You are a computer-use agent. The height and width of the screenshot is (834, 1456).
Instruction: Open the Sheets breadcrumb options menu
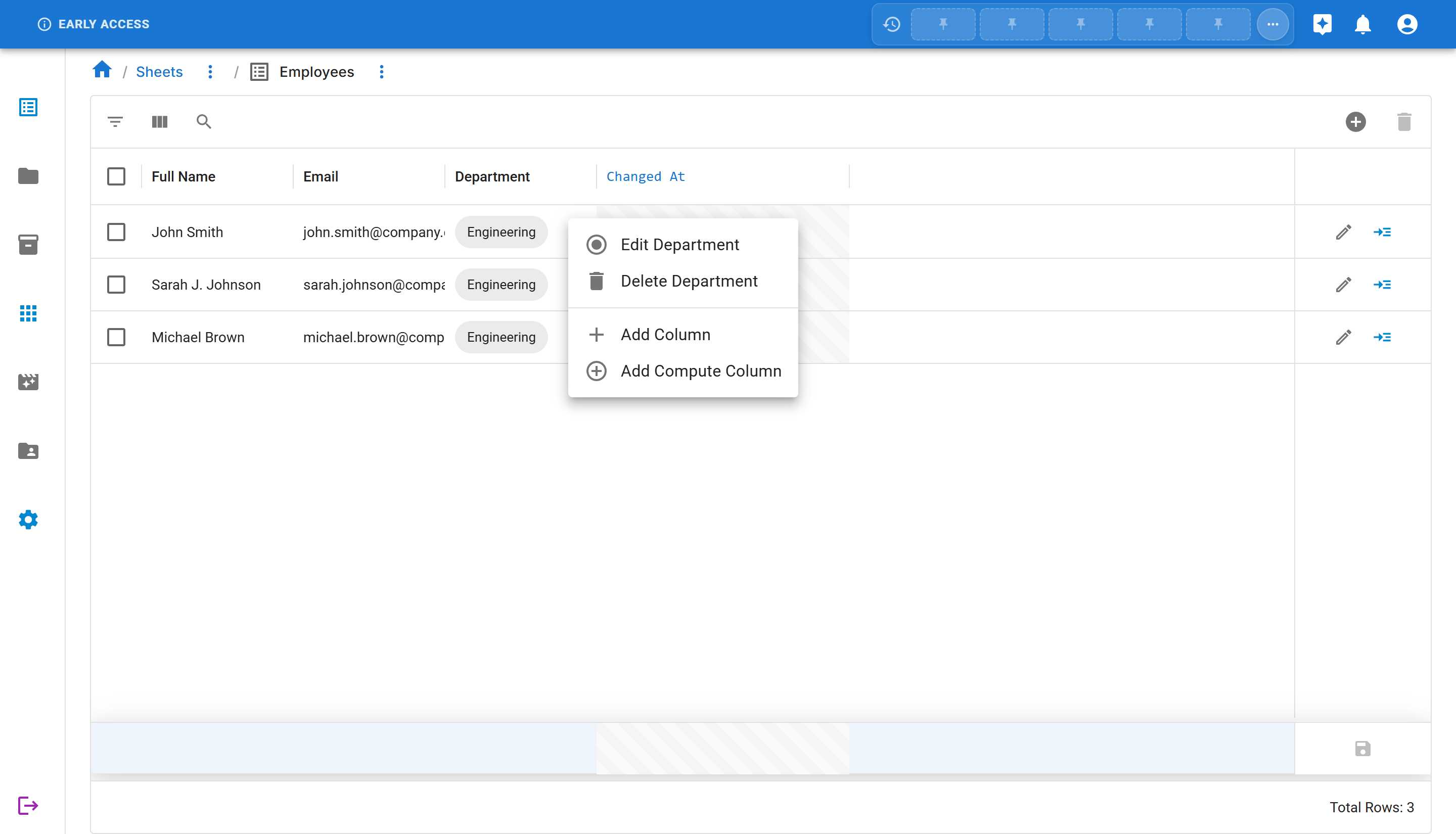pyautogui.click(x=210, y=72)
